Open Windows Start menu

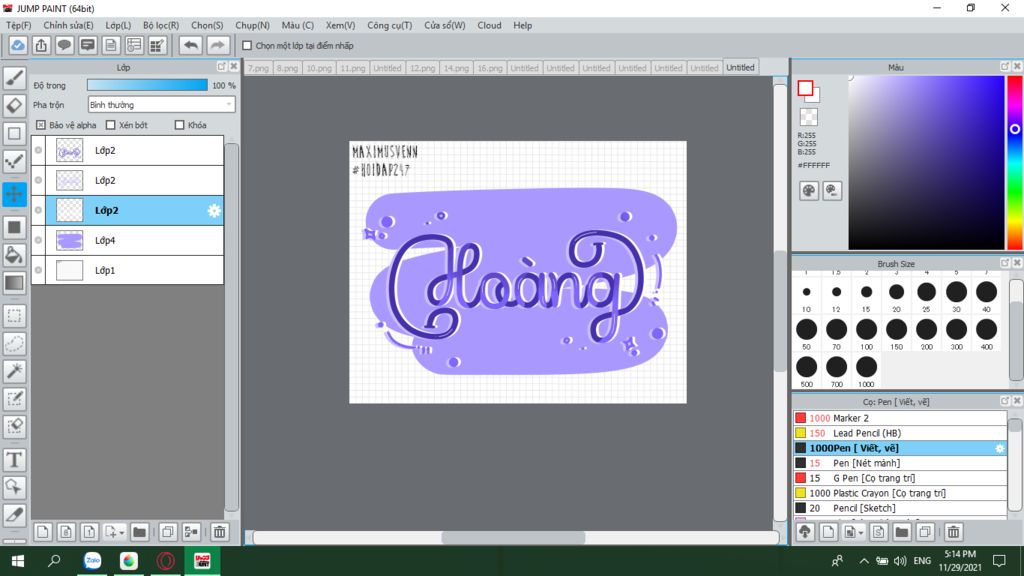(18, 561)
